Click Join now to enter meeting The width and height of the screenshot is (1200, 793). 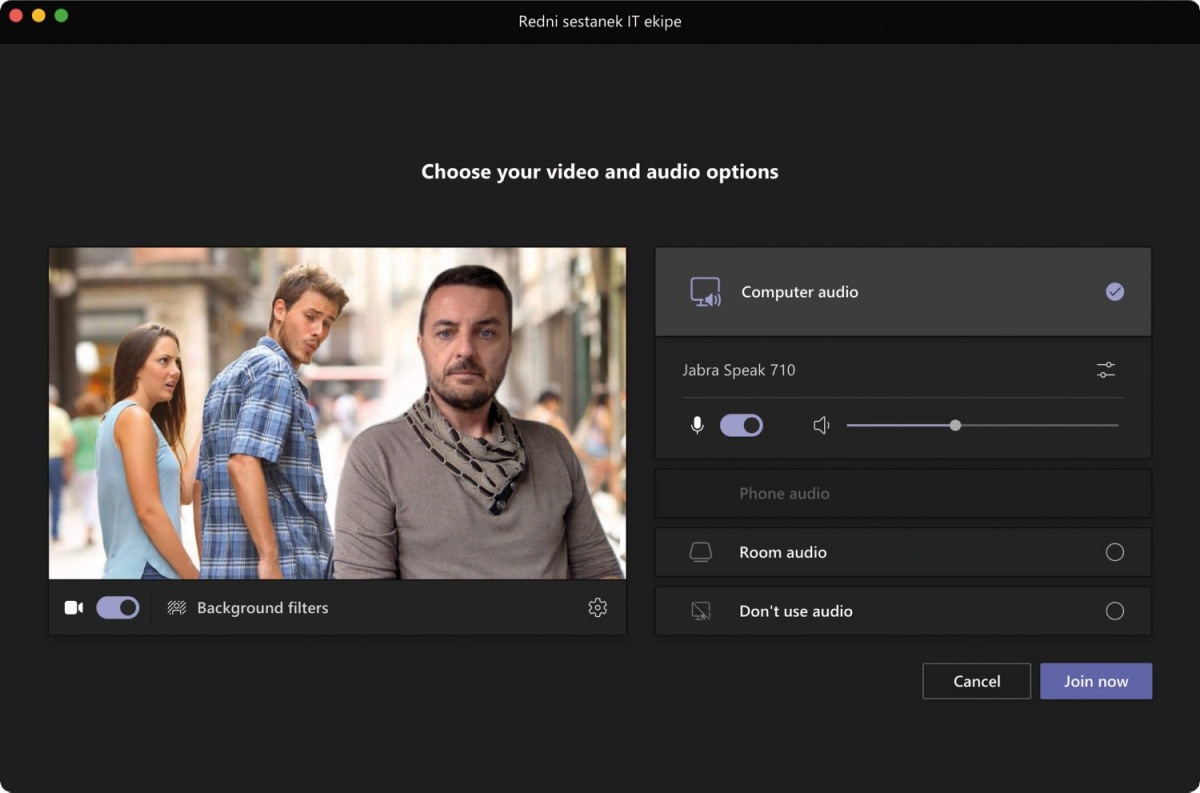(x=1096, y=681)
